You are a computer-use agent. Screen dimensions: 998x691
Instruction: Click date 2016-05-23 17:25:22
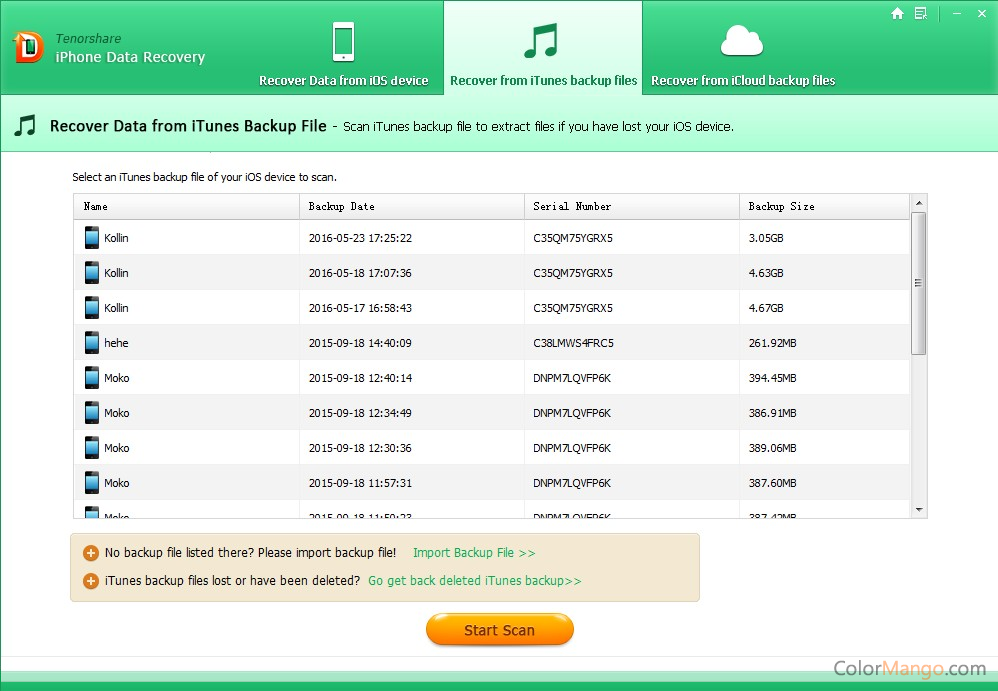360,238
